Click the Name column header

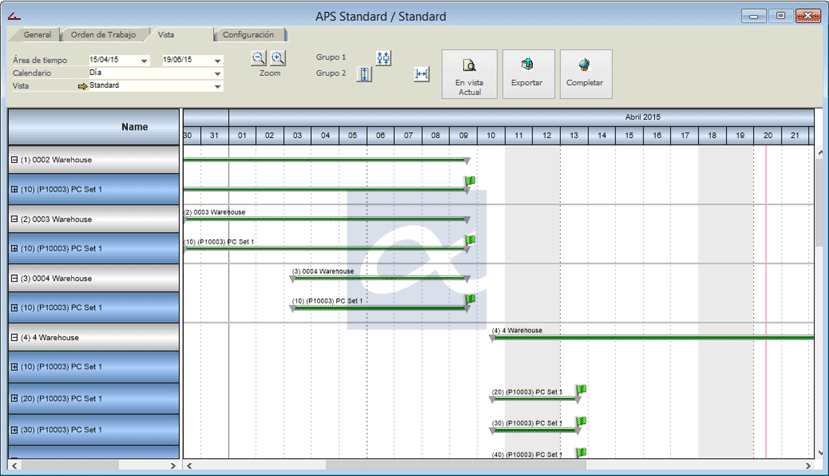(95, 127)
